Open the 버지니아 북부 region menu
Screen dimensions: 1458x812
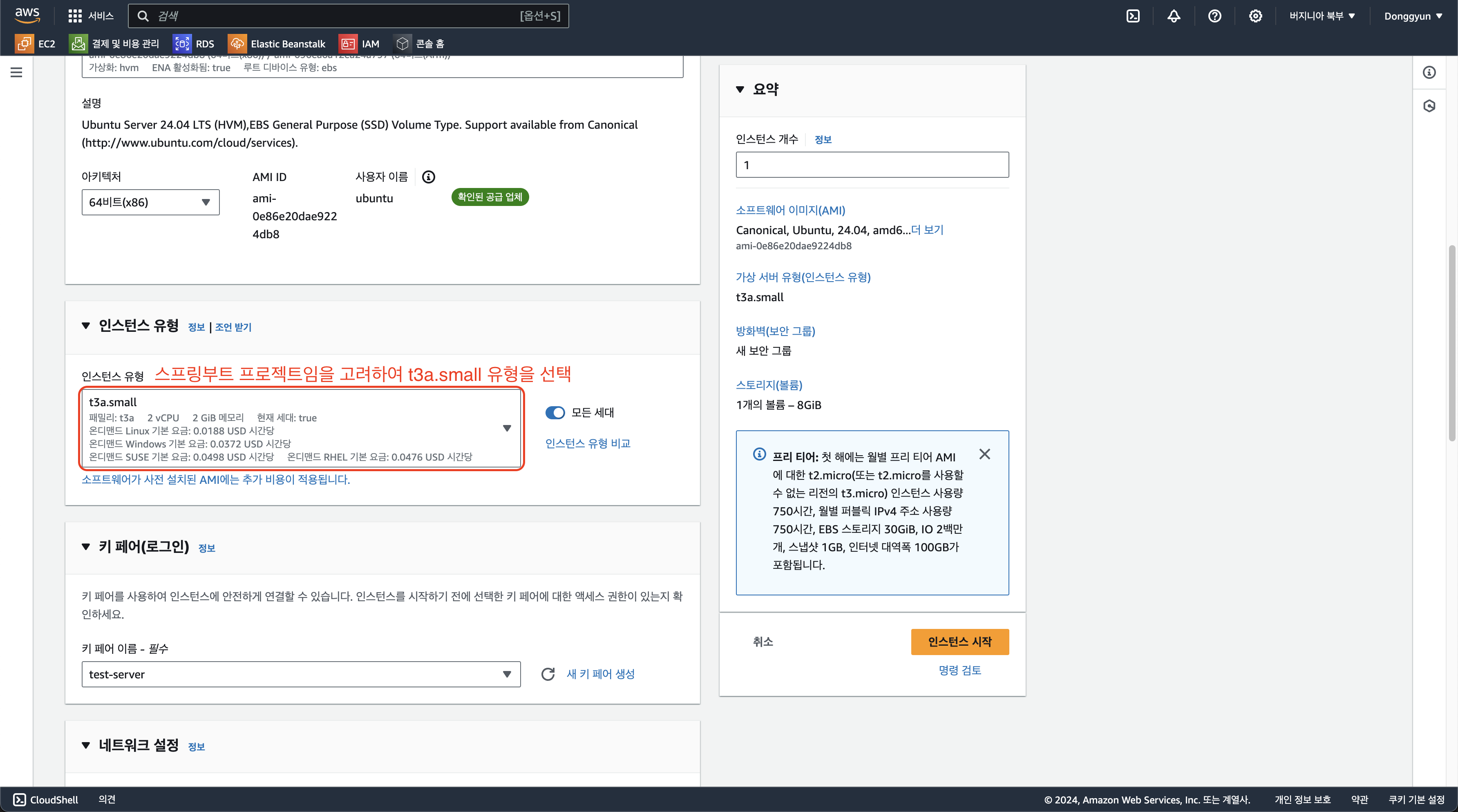[1322, 16]
